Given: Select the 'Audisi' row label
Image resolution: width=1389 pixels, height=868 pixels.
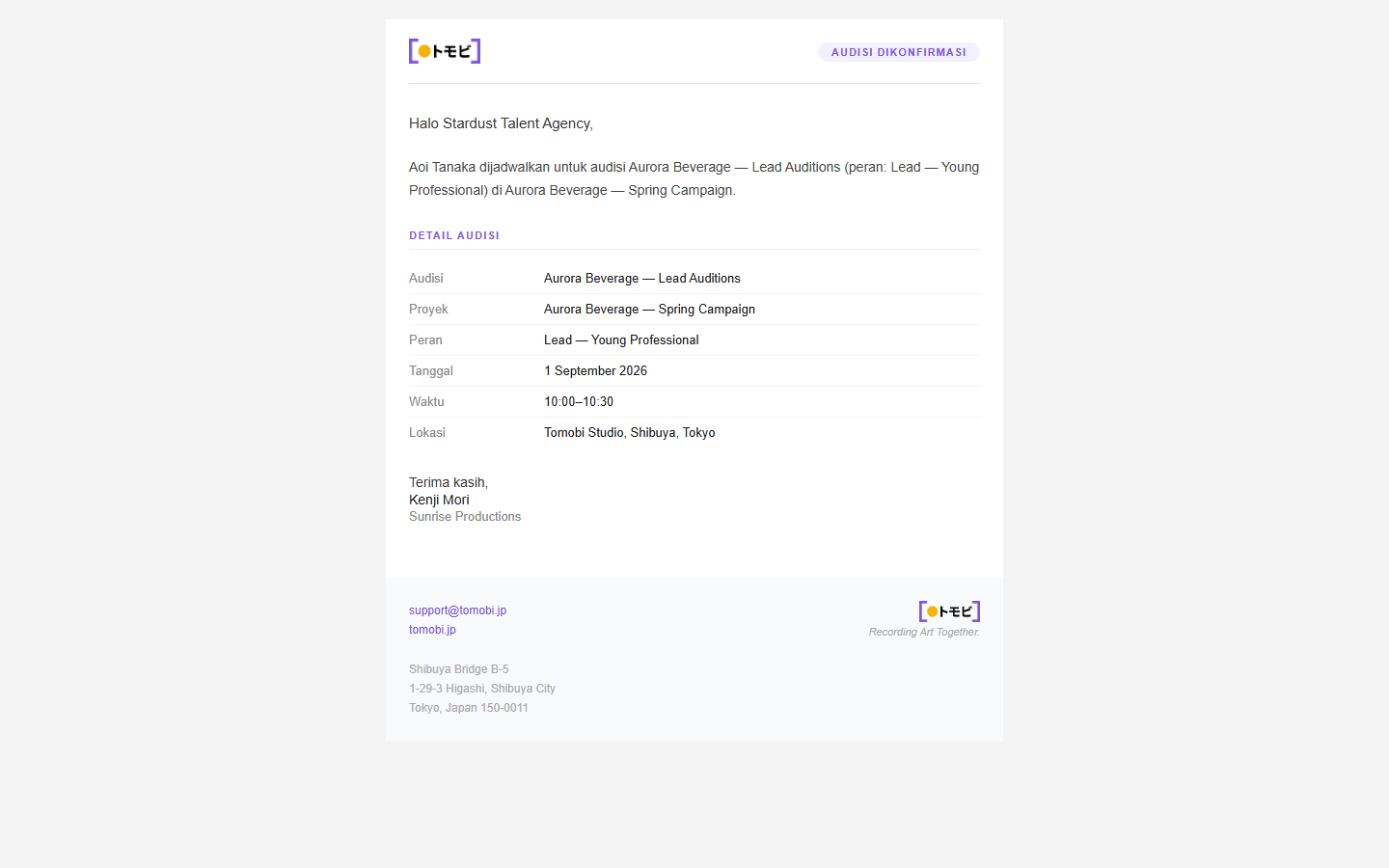Looking at the screenshot, I should 426,278.
